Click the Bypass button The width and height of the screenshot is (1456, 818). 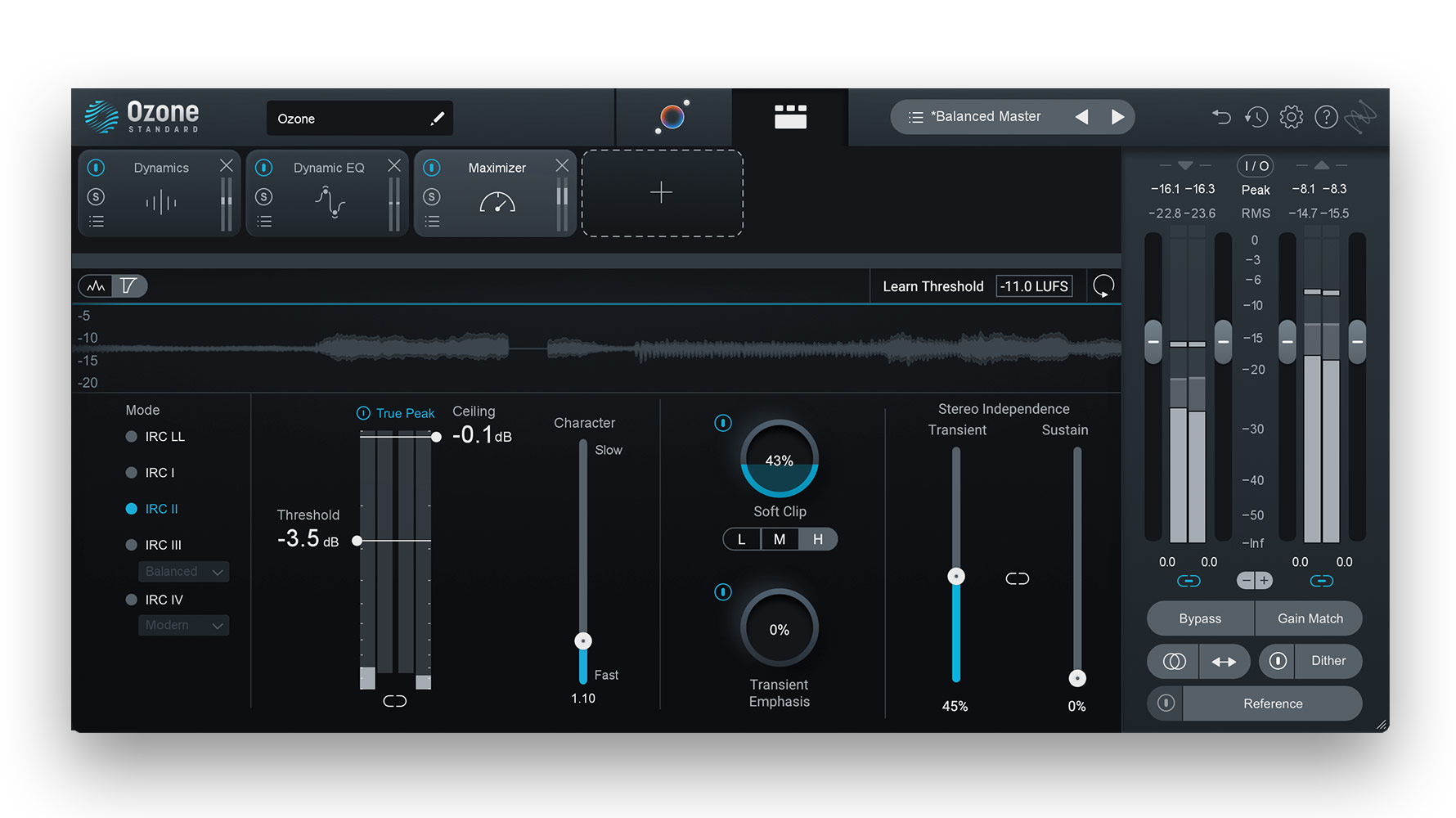[x=1200, y=619]
